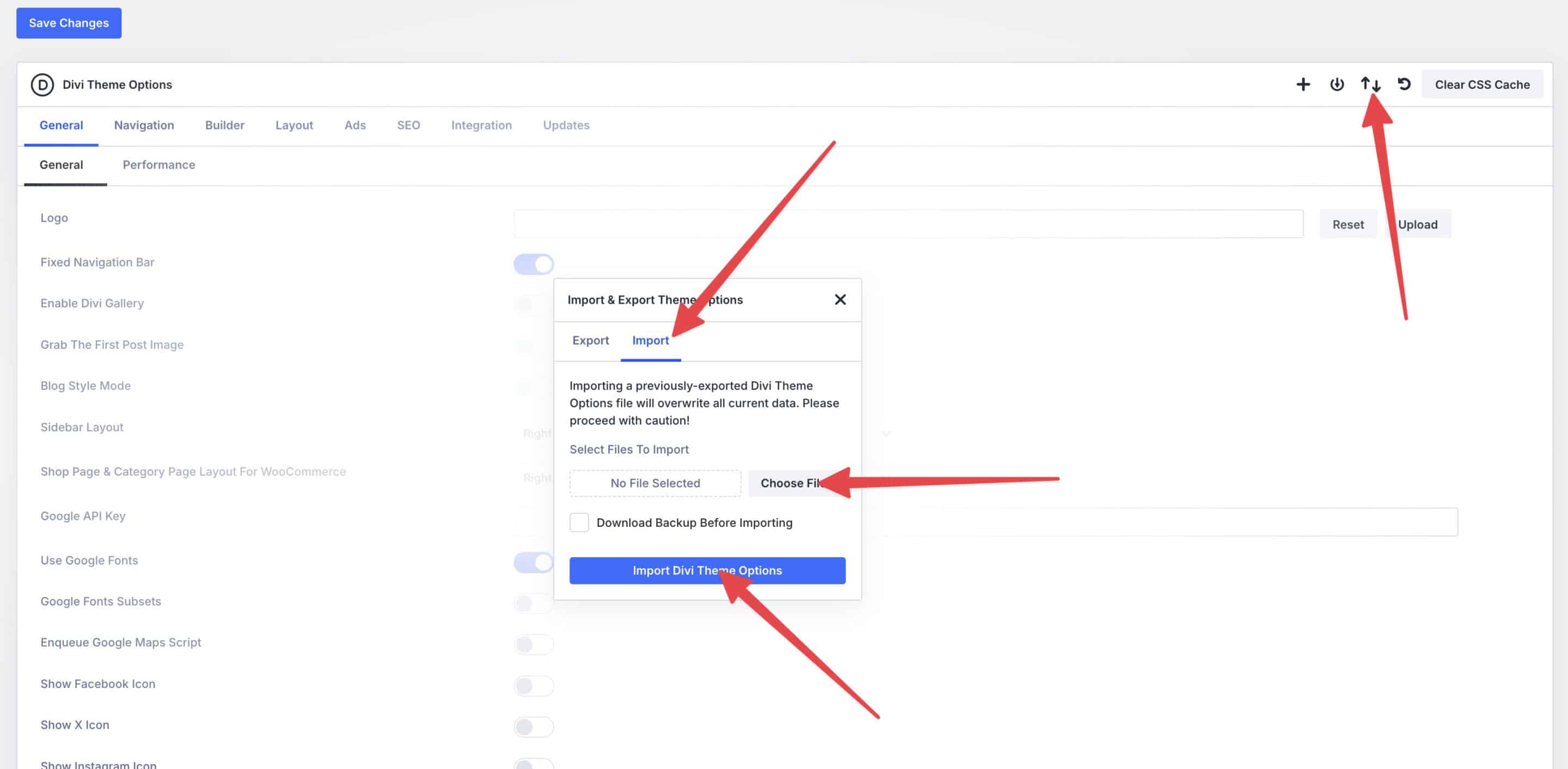This screenshot has width=1568, height=769.
Task: Toggle Show X Icon switch
Action: pyautogui.click(x=534, y=727)
